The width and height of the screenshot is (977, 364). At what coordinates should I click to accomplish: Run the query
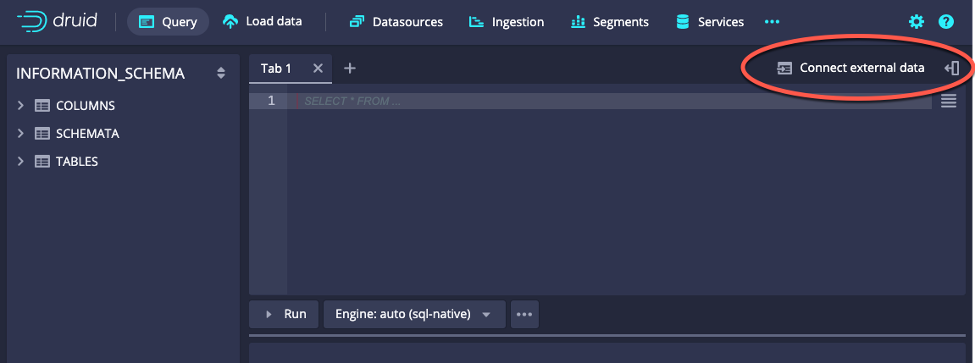click(x=284, y=314)
